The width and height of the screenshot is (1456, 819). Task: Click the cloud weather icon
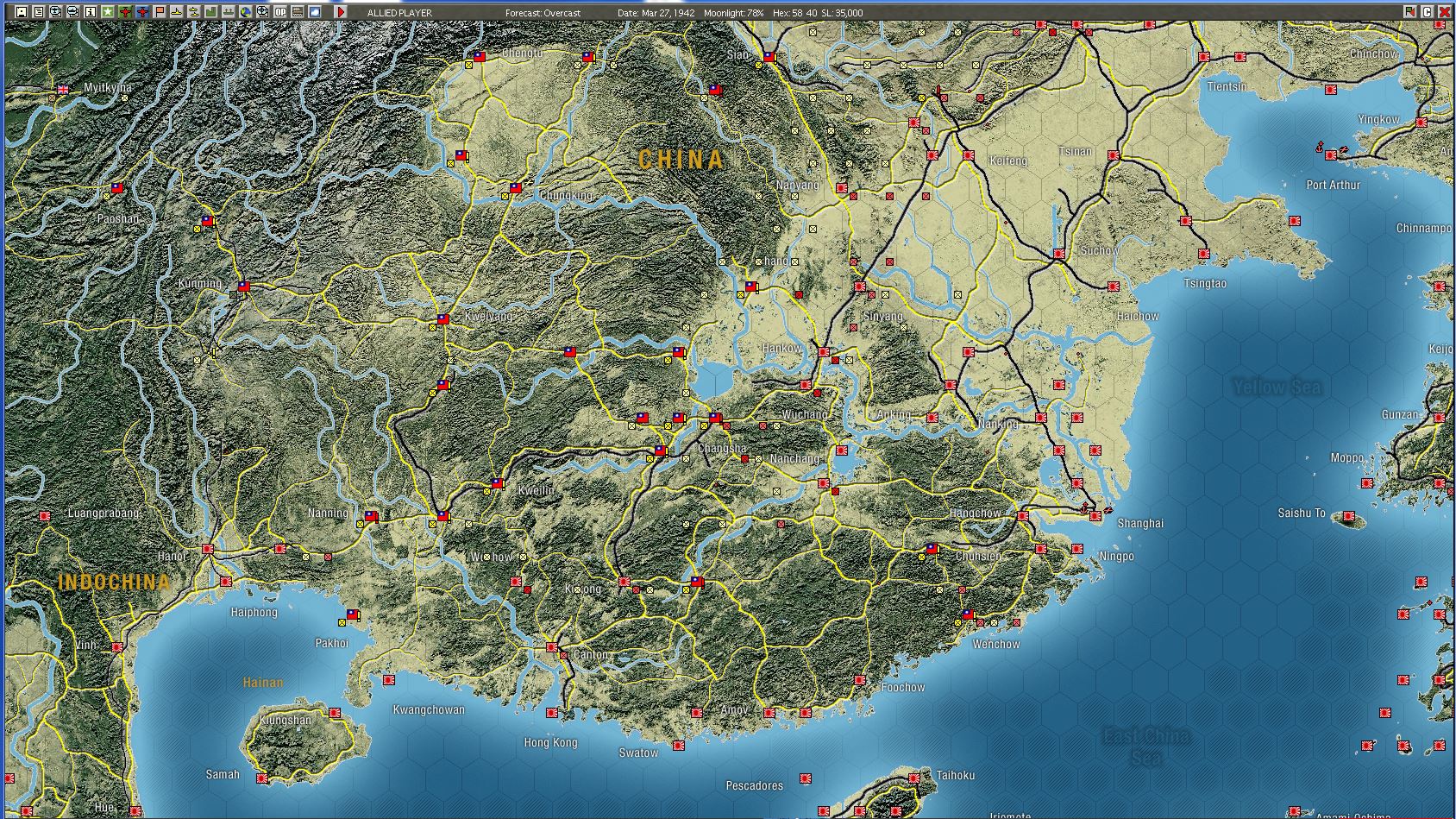click(x=315, y=12)
